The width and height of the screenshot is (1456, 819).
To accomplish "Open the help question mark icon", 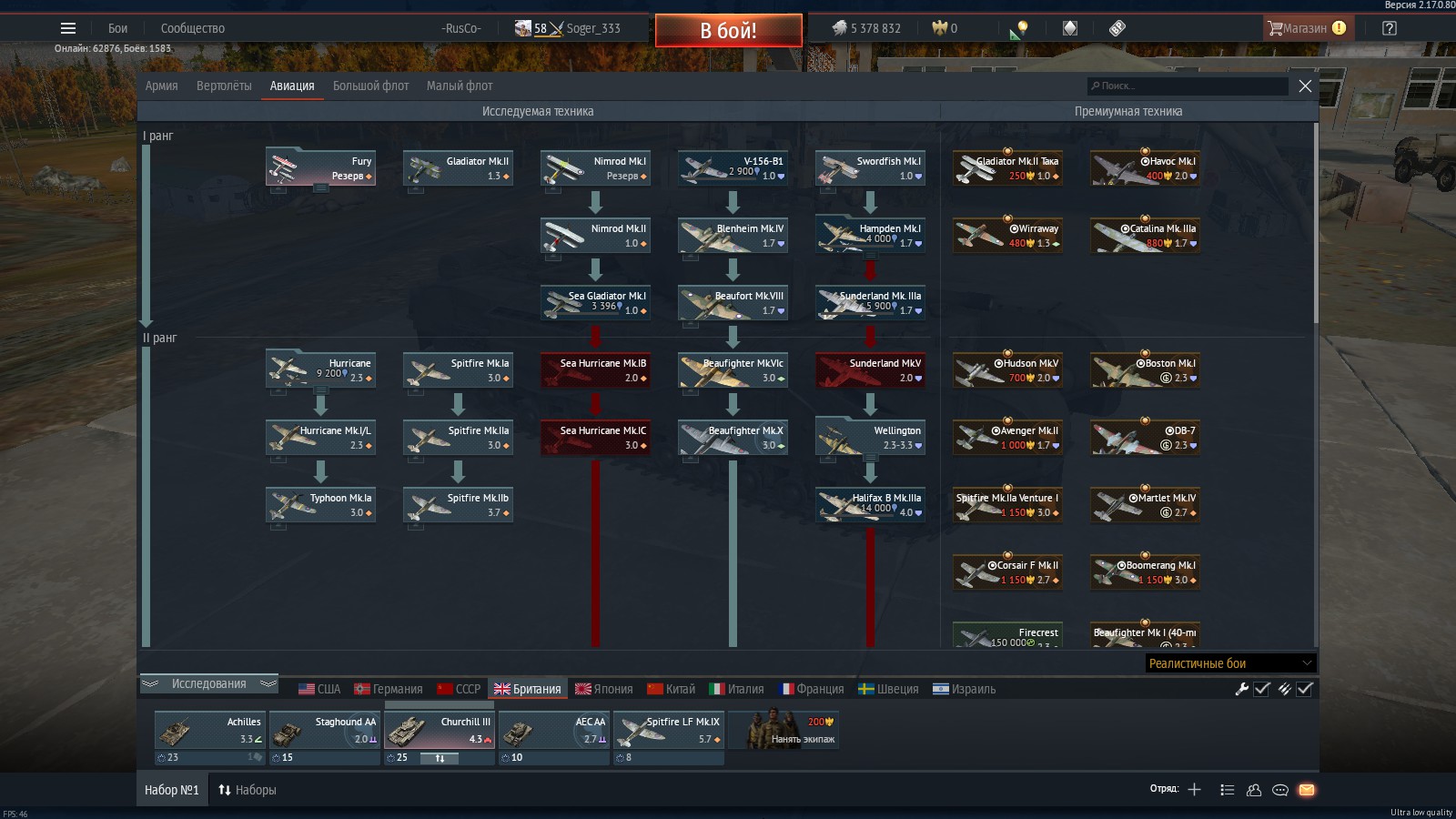I will pyautogui.click(x=1389, y=28).
